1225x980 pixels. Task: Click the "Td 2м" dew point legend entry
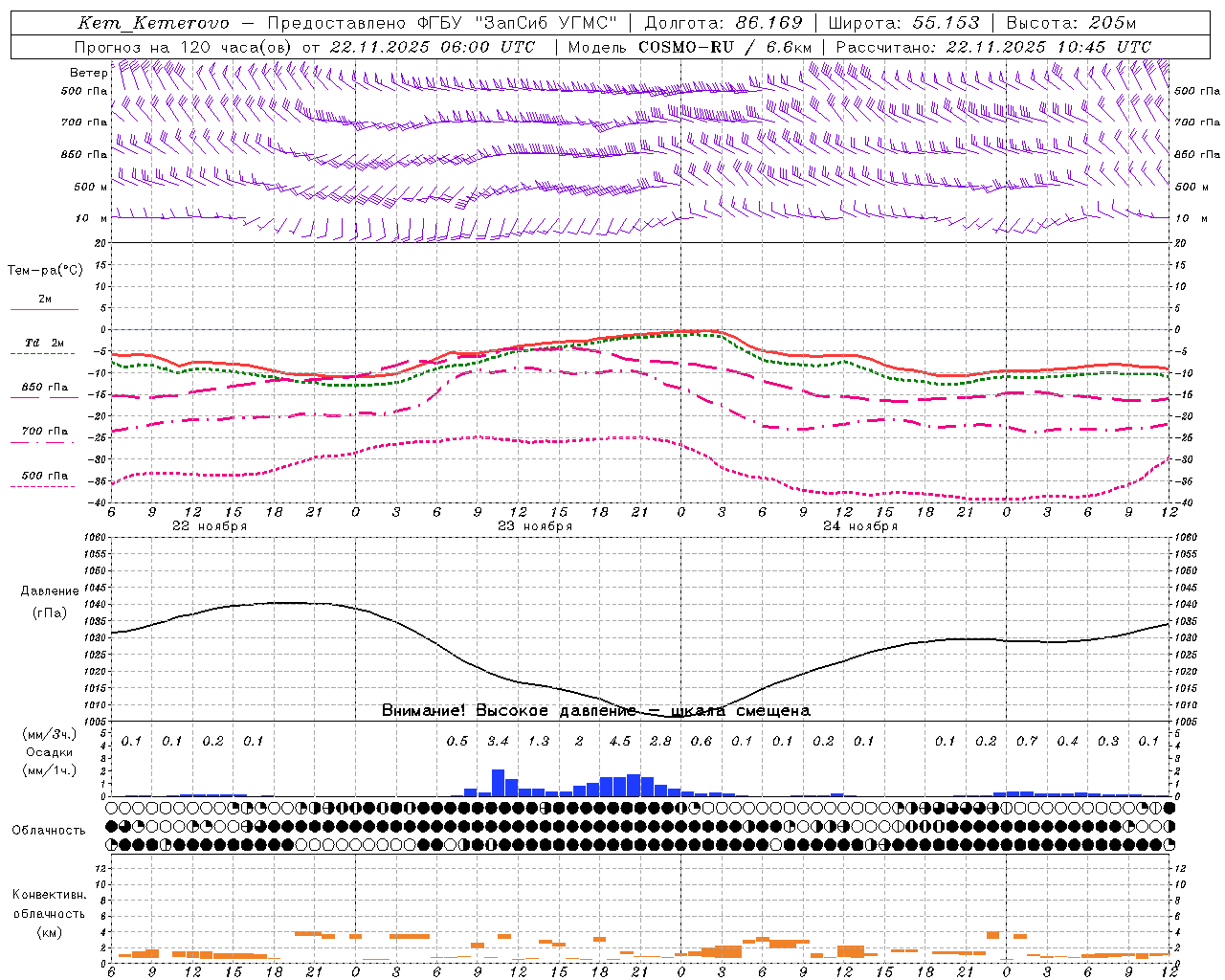point(45,343)
